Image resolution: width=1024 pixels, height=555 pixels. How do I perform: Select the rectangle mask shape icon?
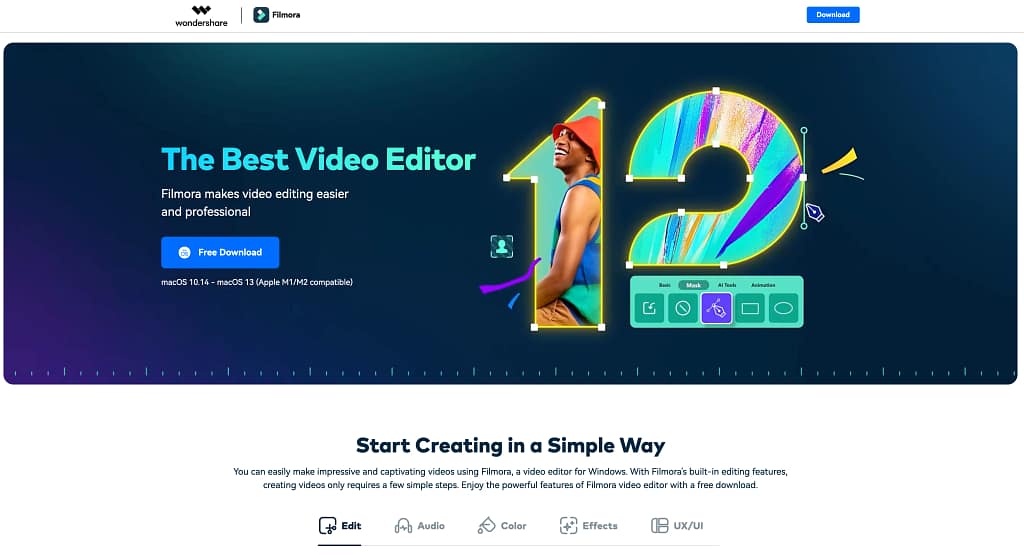coord(750,309)
